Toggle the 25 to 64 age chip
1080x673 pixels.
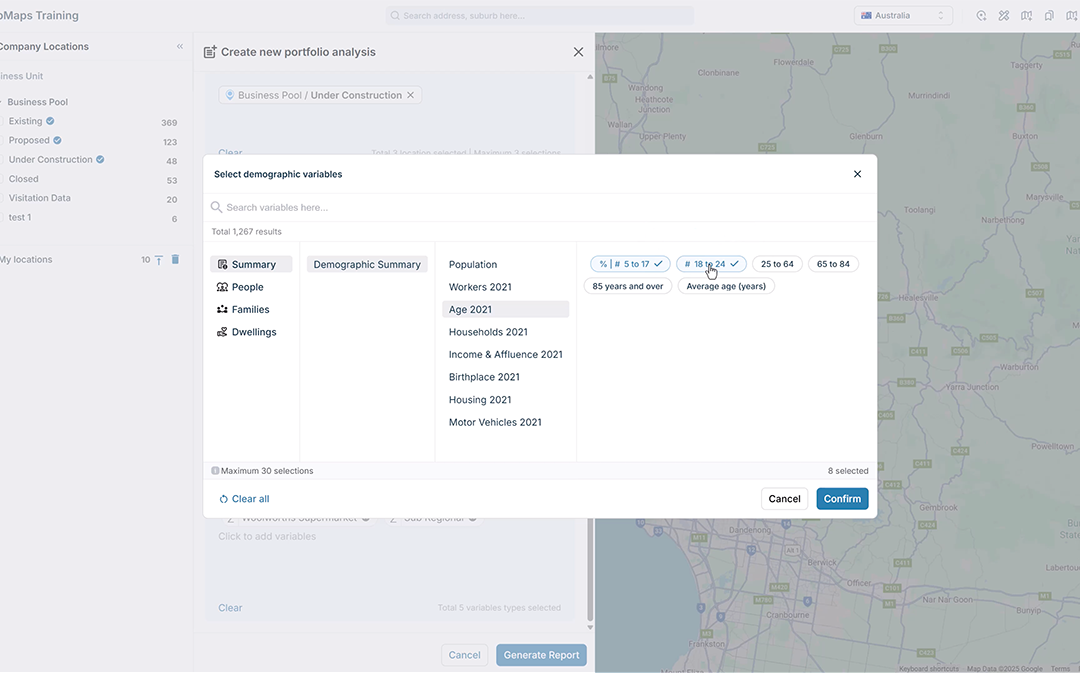pos(777,264)
